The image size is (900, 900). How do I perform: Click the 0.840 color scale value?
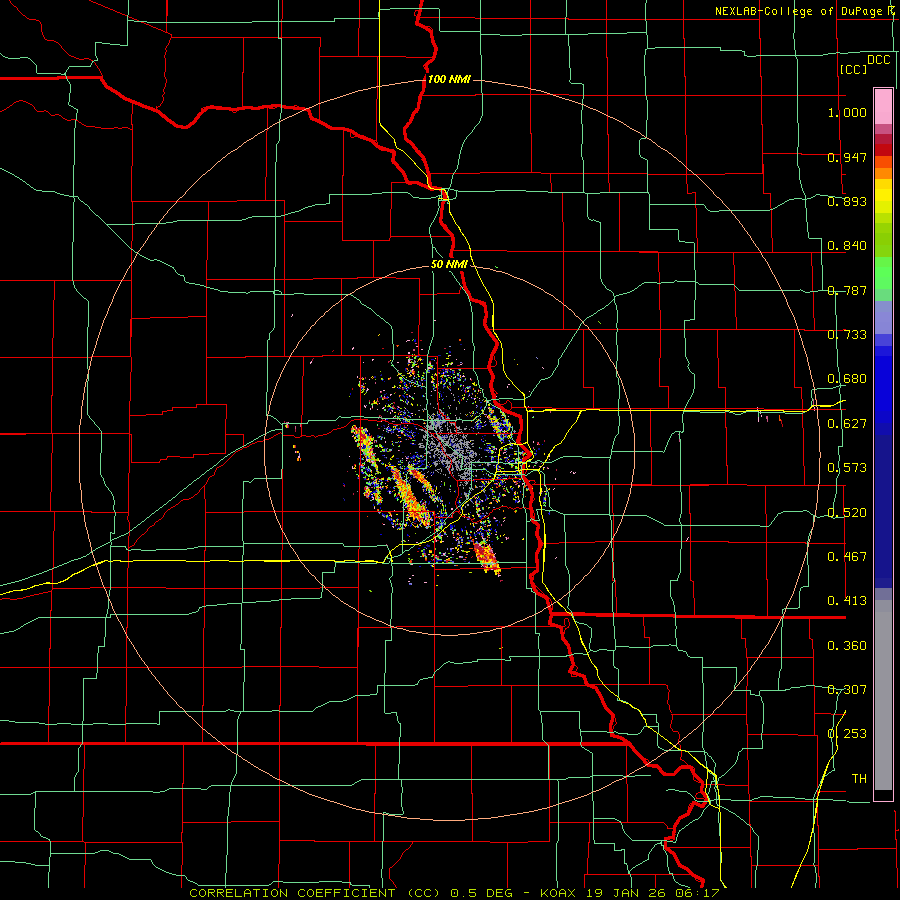(x=847, y=246)
